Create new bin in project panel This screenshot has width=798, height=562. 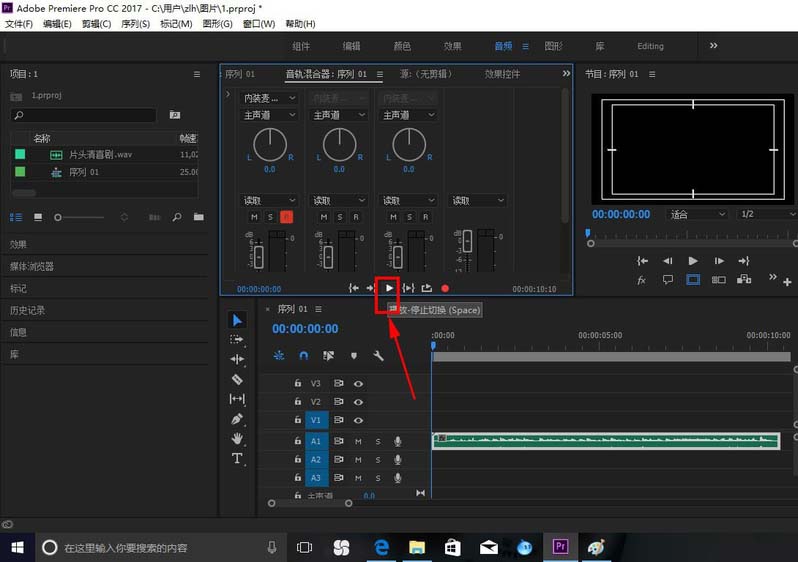[198, 217]
